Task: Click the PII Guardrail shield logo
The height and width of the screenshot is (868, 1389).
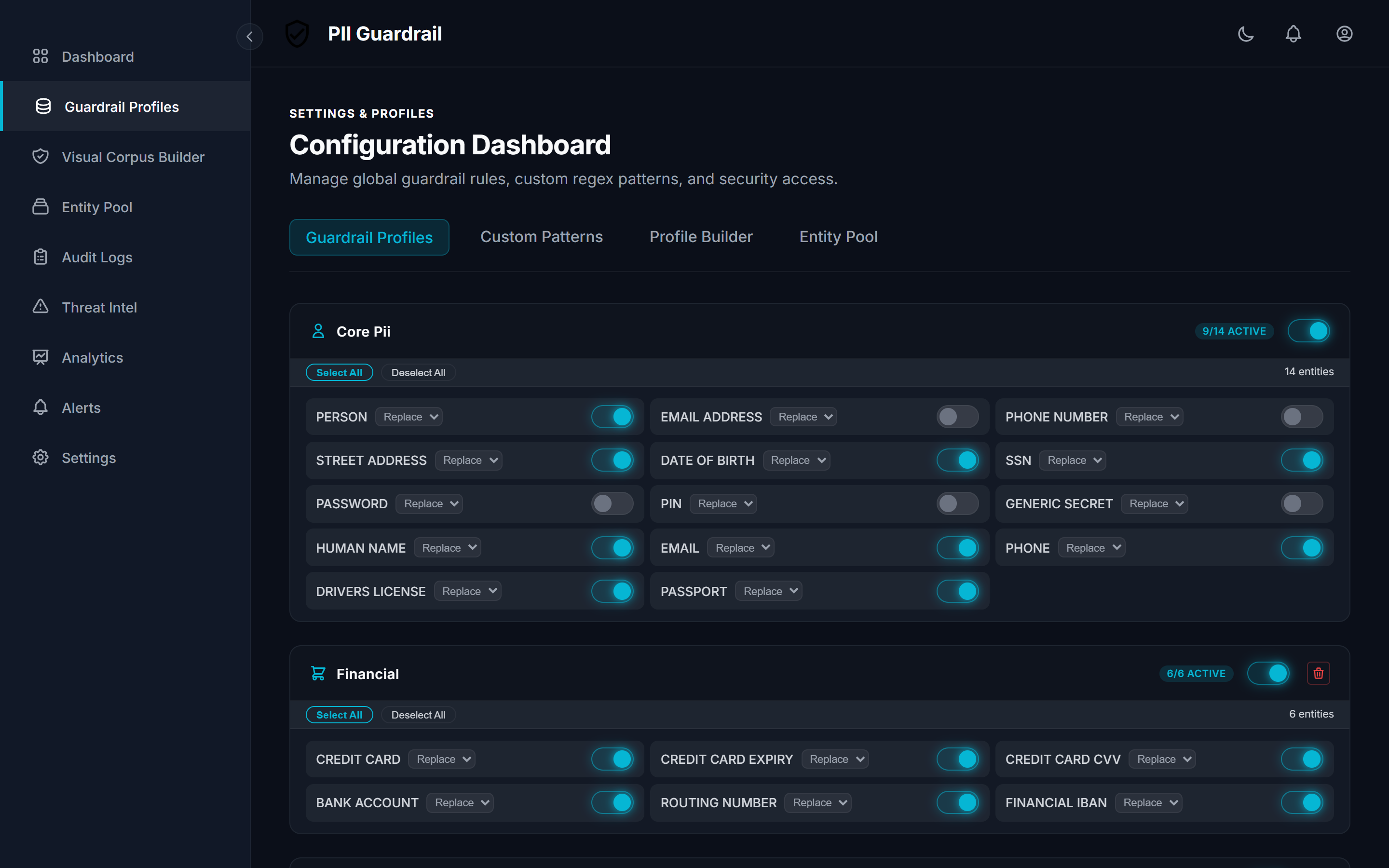Action: coord(297,34)
